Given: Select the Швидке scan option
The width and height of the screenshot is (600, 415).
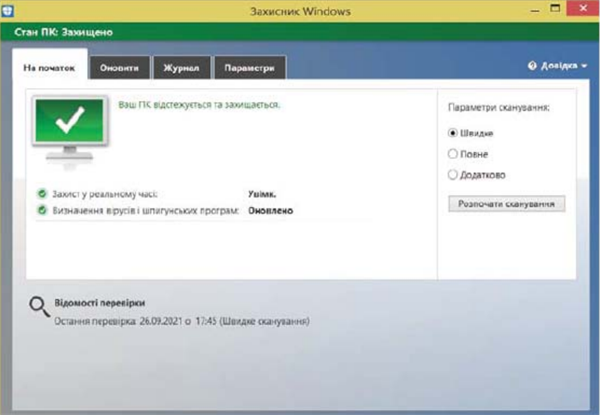Looking at the screenshot, I should point(453,132).
